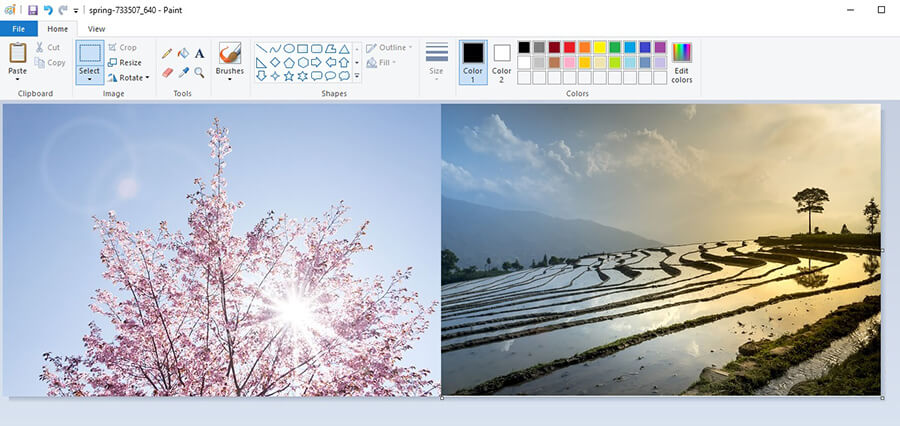The height and width of the screenshot is (426, 900).
Task: Expand the Shapes gallery with More arrow
Action: click(356, 76)
